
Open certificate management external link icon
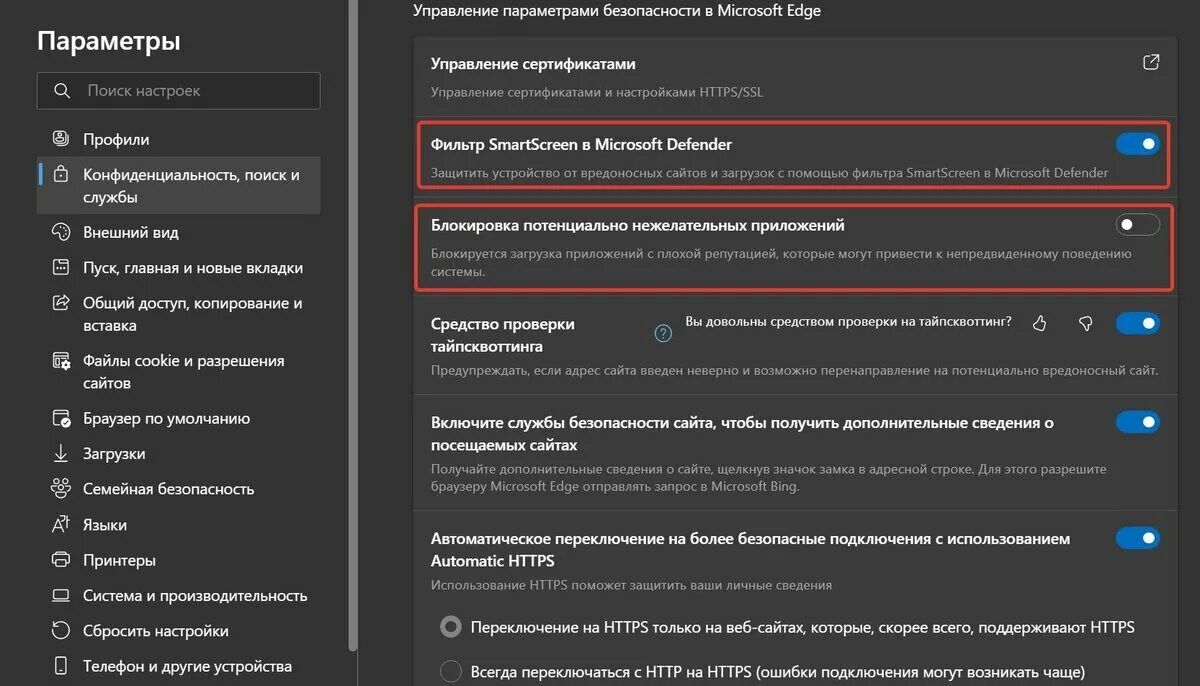tap(1151, 63)
